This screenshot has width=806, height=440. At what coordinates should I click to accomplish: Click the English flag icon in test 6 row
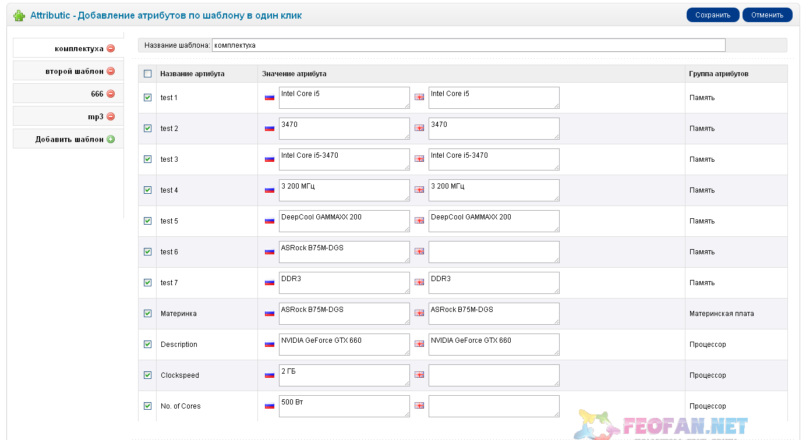click(x=419, y=252)
